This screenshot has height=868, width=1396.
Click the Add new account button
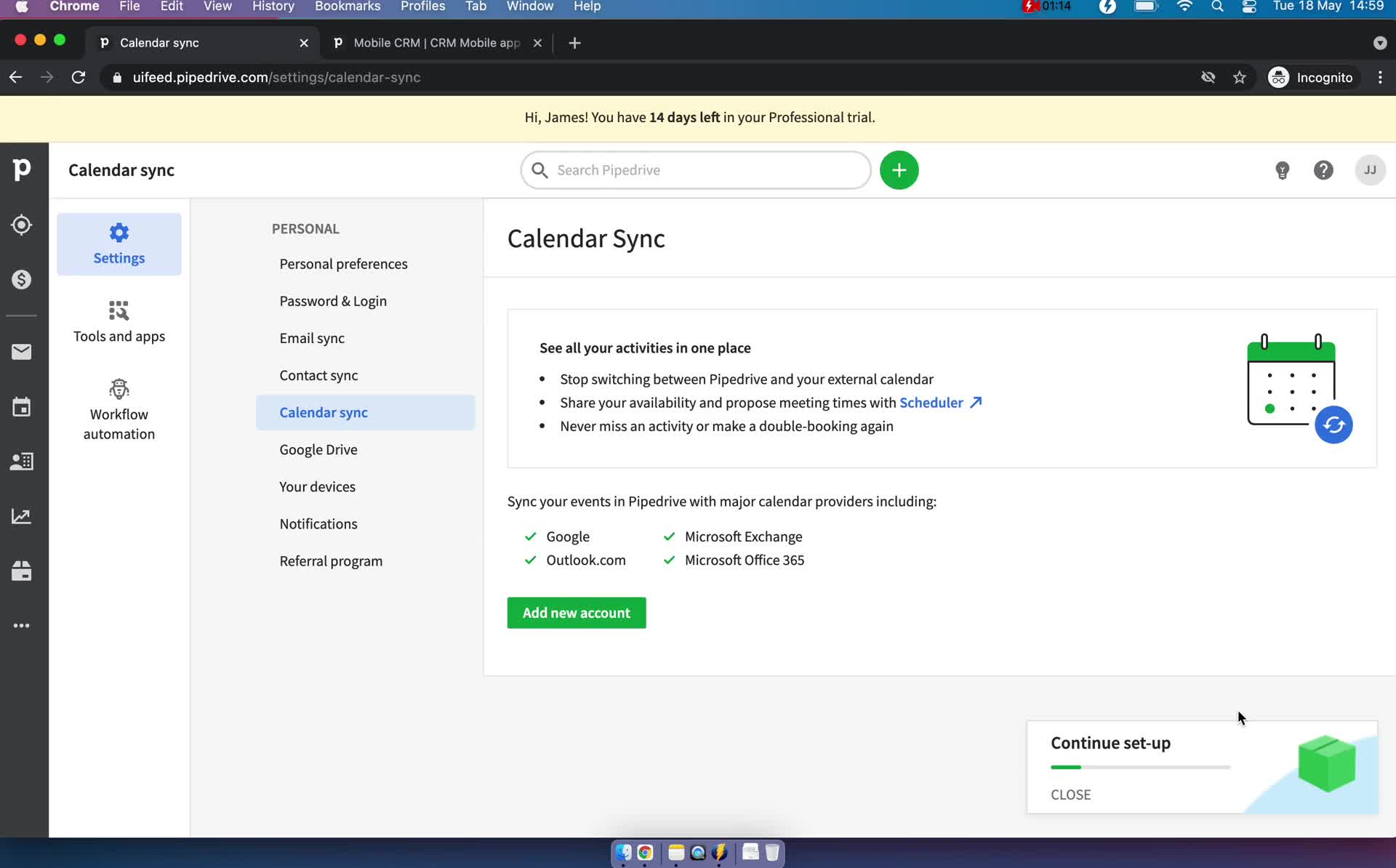[x=575, y=612]
